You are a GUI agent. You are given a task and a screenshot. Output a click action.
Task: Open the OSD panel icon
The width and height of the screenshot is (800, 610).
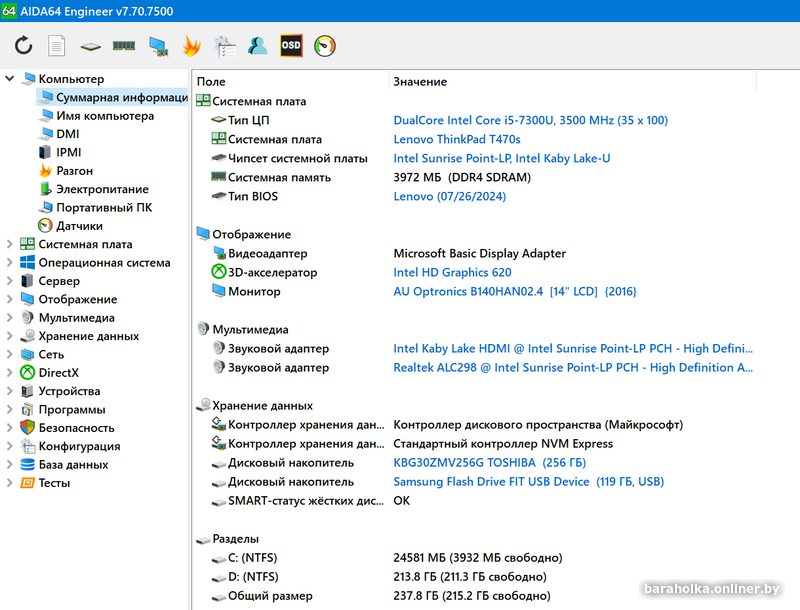(291, 46)
